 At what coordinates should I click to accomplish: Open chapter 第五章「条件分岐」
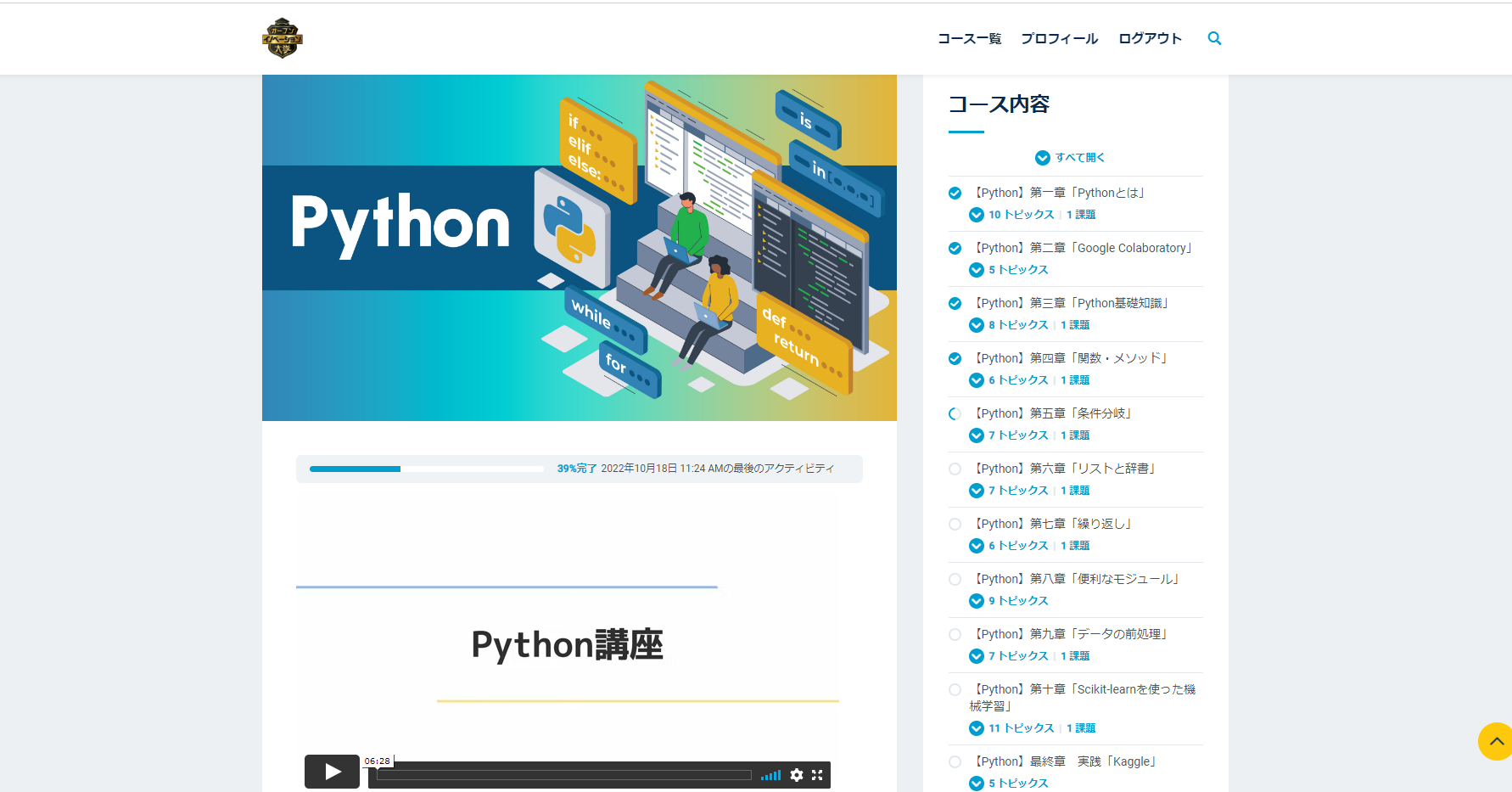coord(1053,413)
